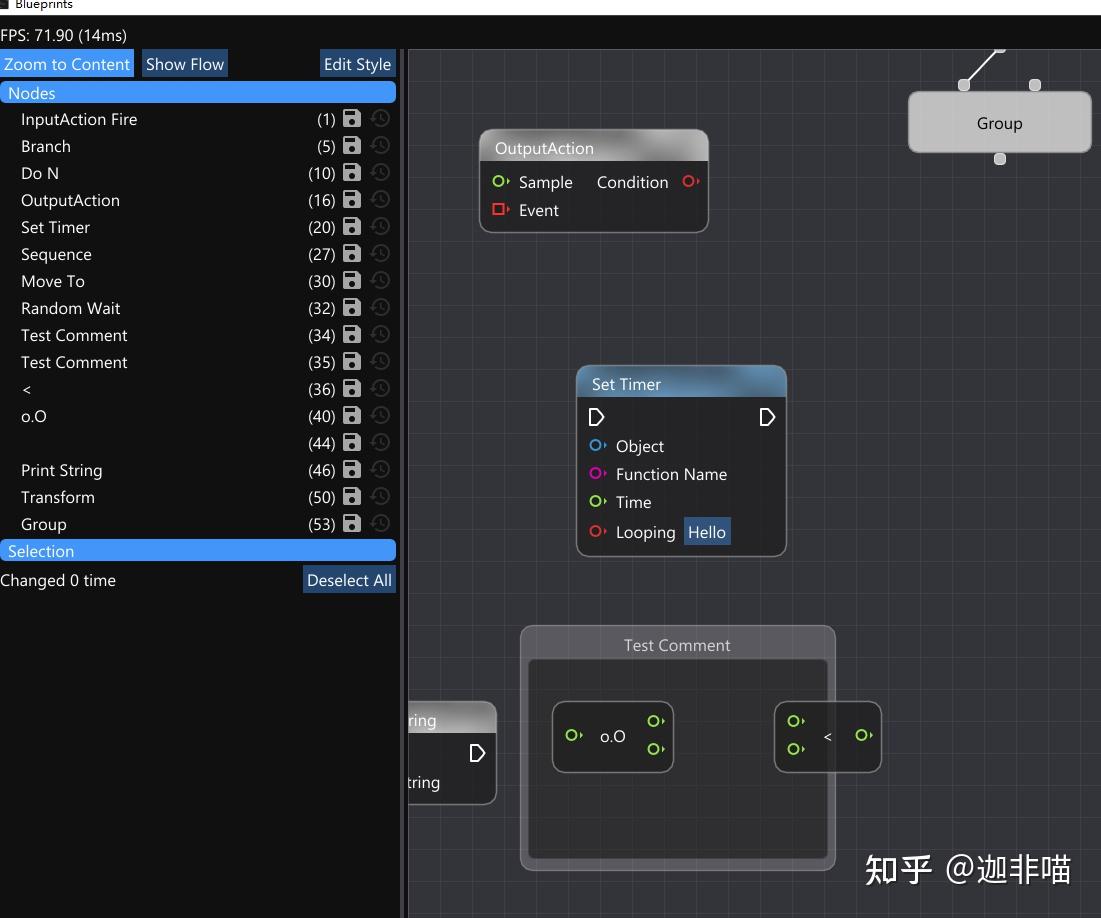
Task: Save the Set Timer node
Action: tap(351, 226)
